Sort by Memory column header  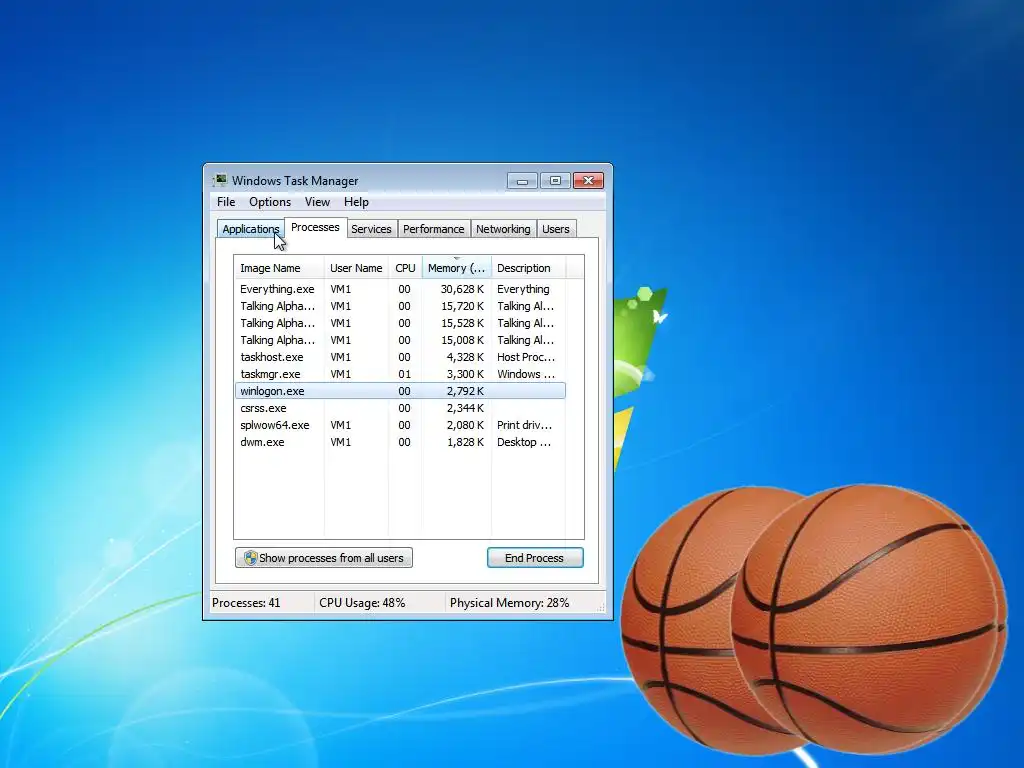[456, 268]
